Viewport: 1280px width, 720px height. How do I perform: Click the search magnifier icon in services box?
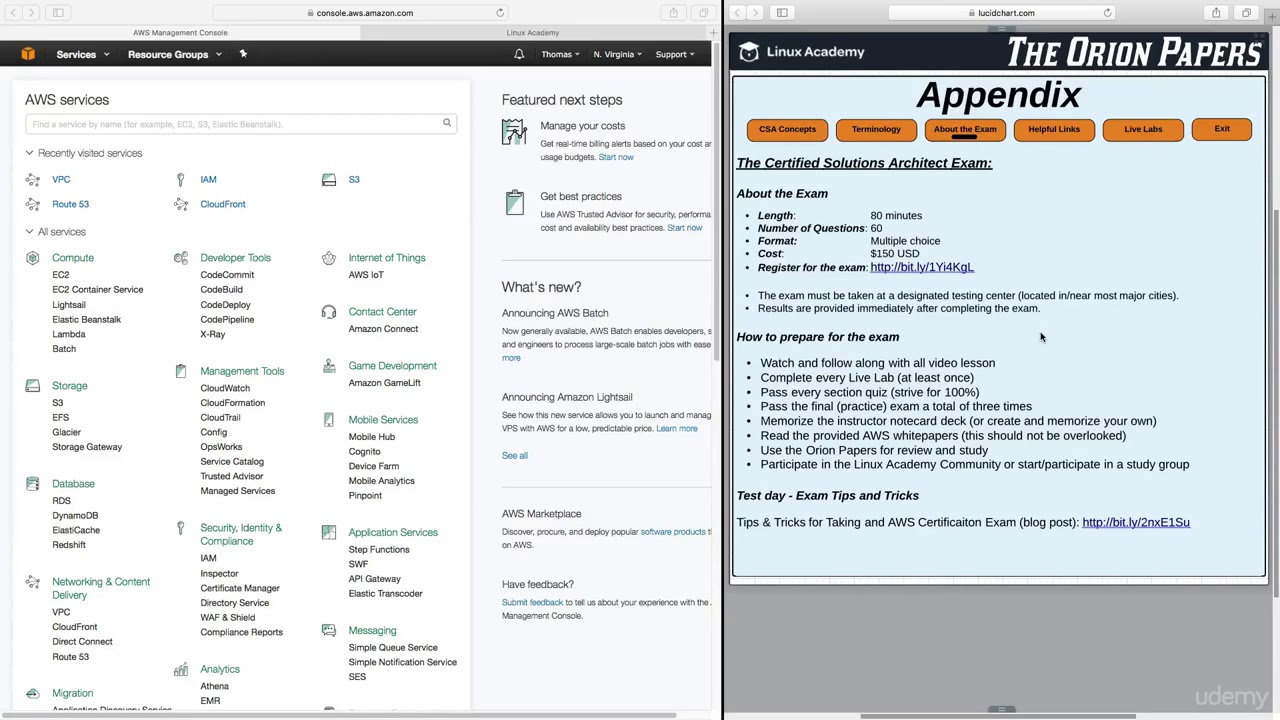point(447,123)
